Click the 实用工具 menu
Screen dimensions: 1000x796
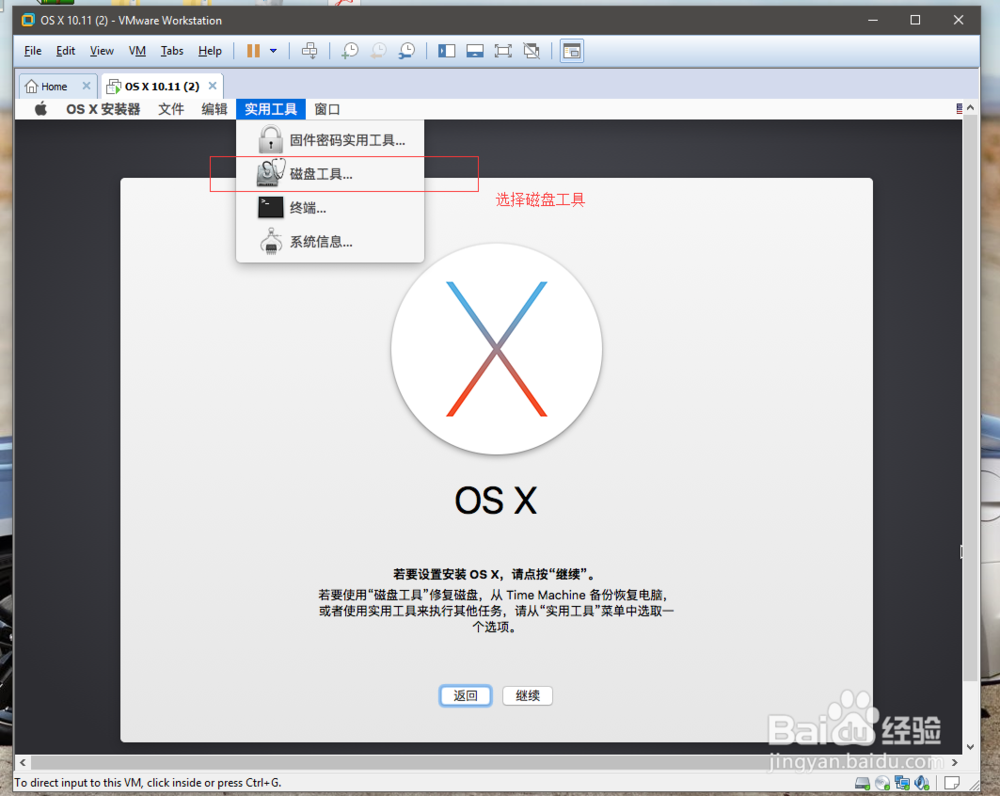tap(271, 109)
